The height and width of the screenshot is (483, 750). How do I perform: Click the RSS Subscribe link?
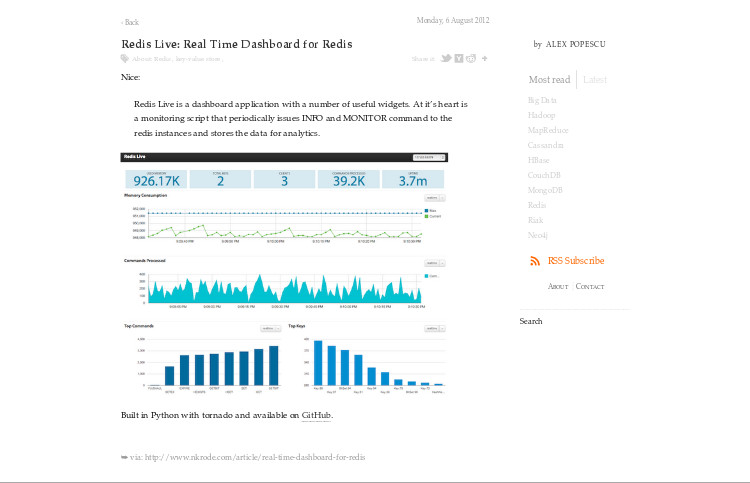[x=575, y=261]
